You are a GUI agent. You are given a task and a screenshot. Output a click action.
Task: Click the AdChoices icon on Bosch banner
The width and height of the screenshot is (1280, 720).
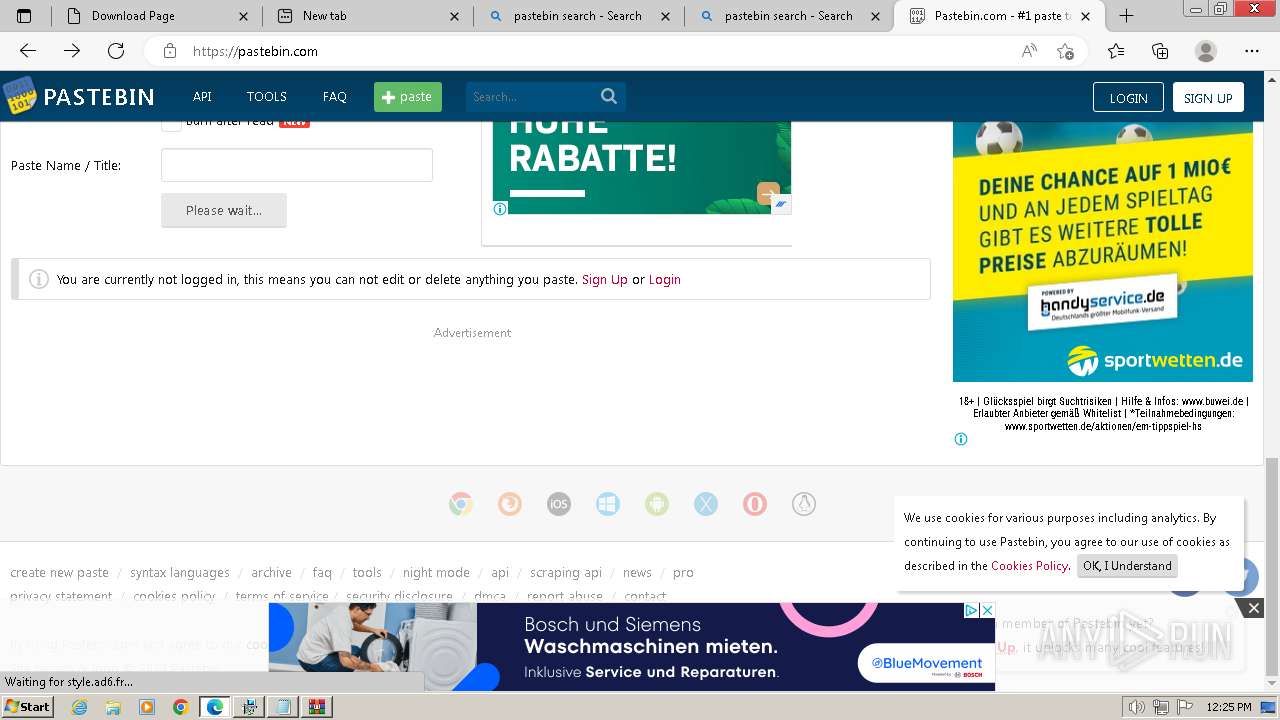pos(971,610)
